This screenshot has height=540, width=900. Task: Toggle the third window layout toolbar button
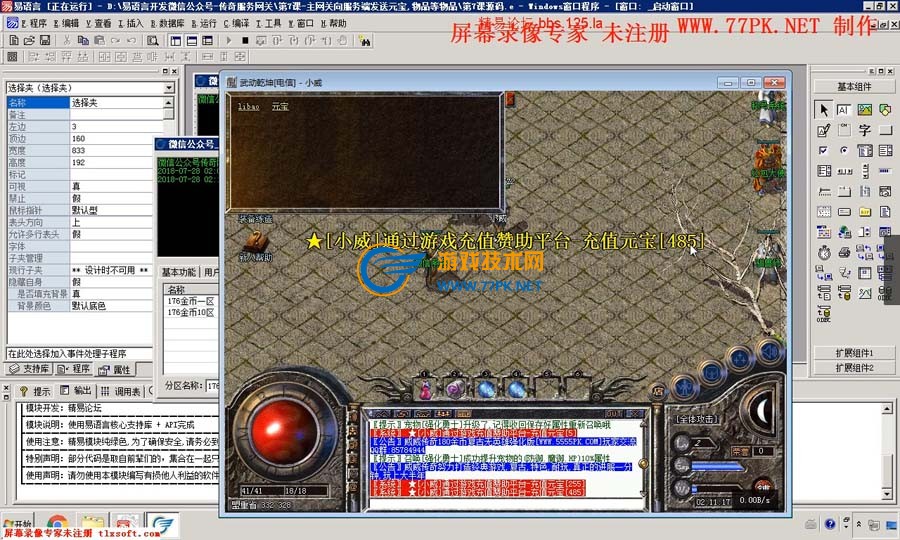pos(208,40)
